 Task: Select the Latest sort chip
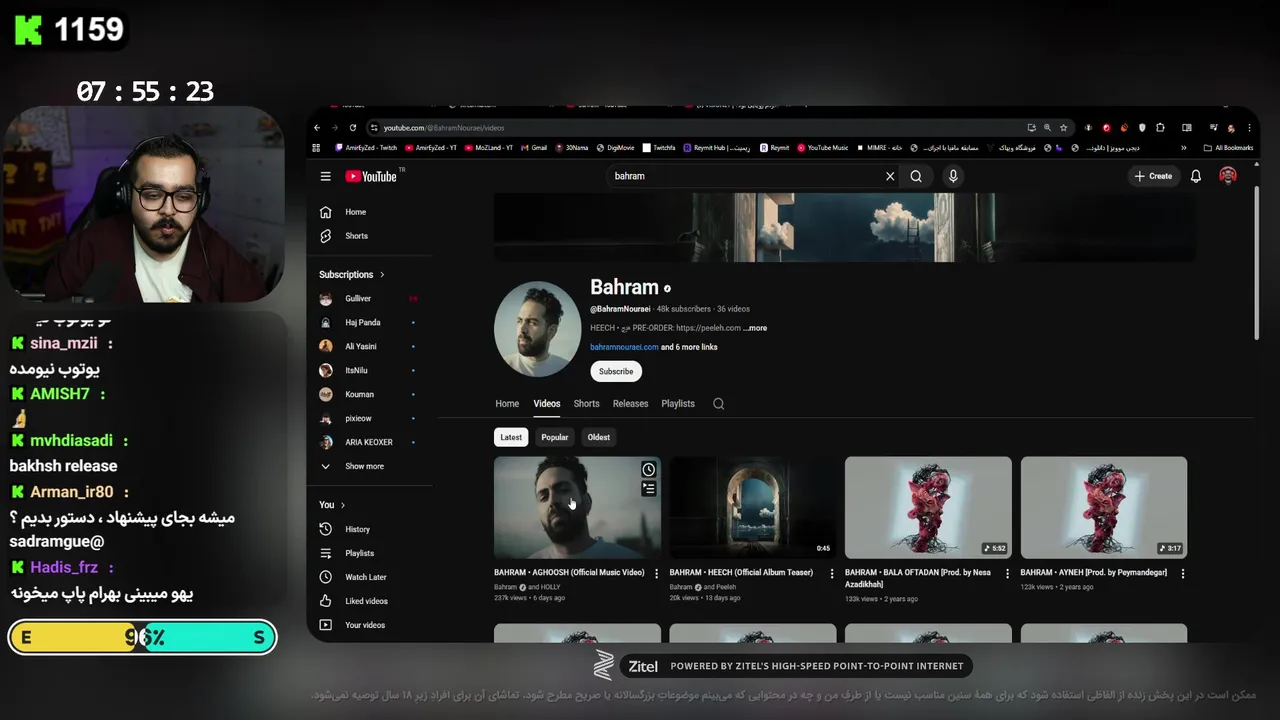(511, 437)
